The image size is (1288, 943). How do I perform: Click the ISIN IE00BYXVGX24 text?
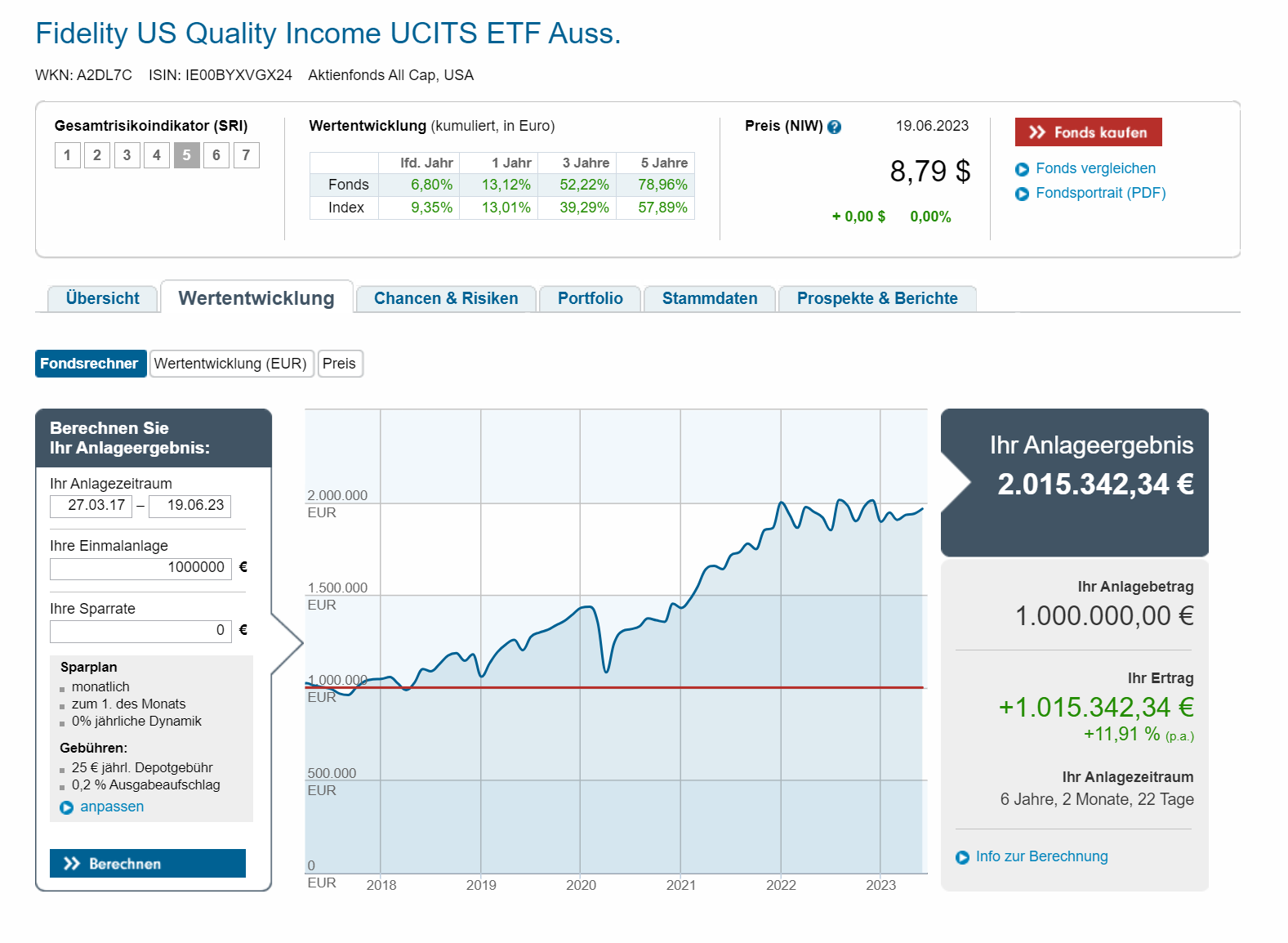[221, 75]
